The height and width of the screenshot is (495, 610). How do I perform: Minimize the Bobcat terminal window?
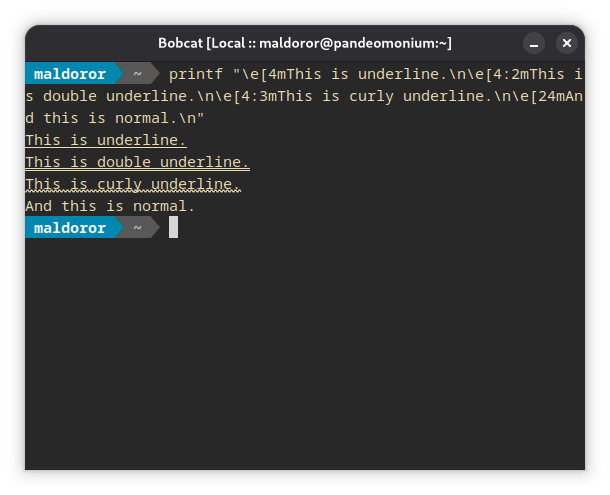pos(534,43)
